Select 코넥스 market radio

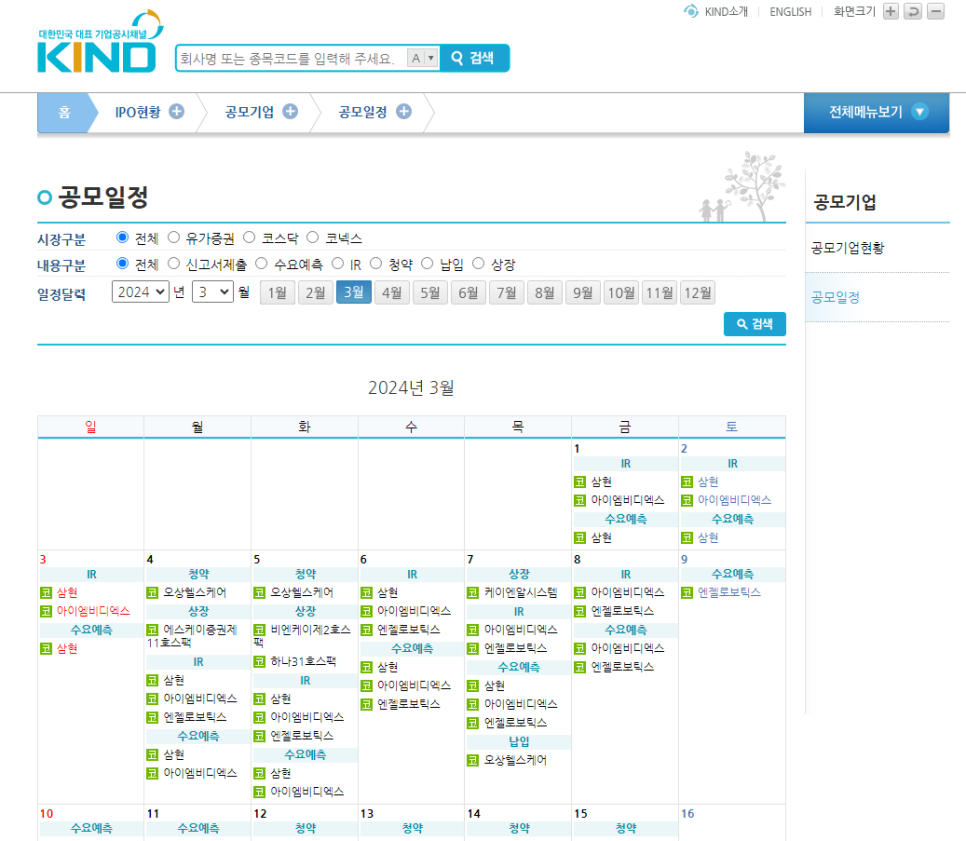tap(313, 237)
